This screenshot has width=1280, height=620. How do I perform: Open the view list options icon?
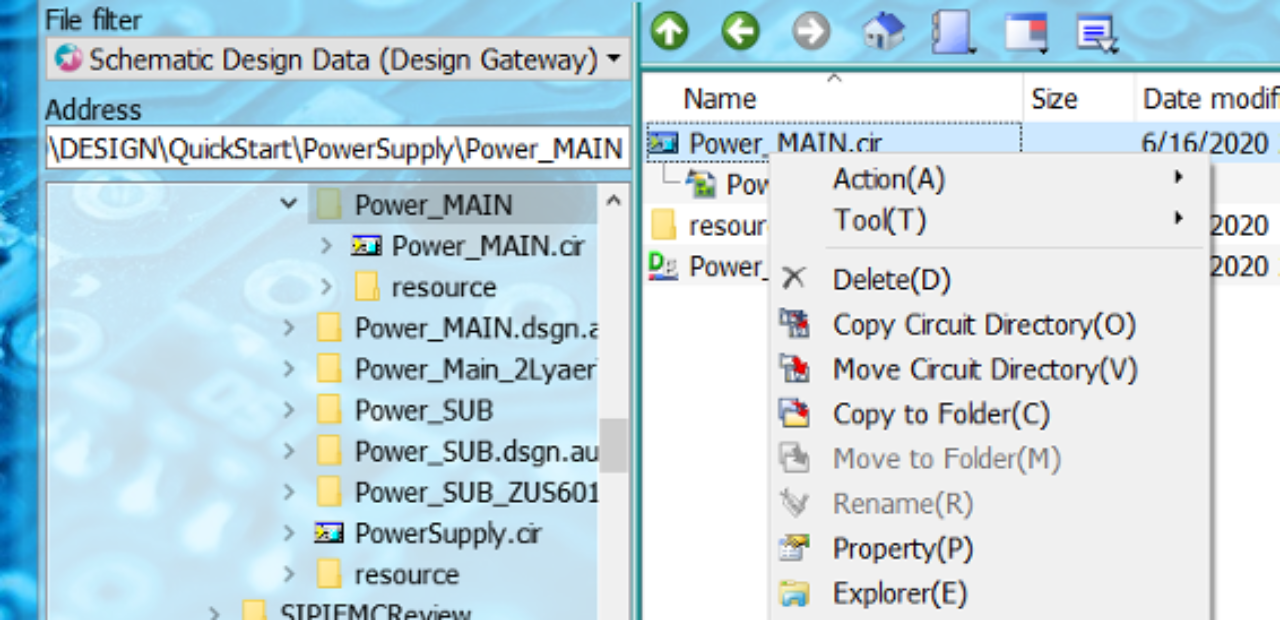(x=1096, y=33)
